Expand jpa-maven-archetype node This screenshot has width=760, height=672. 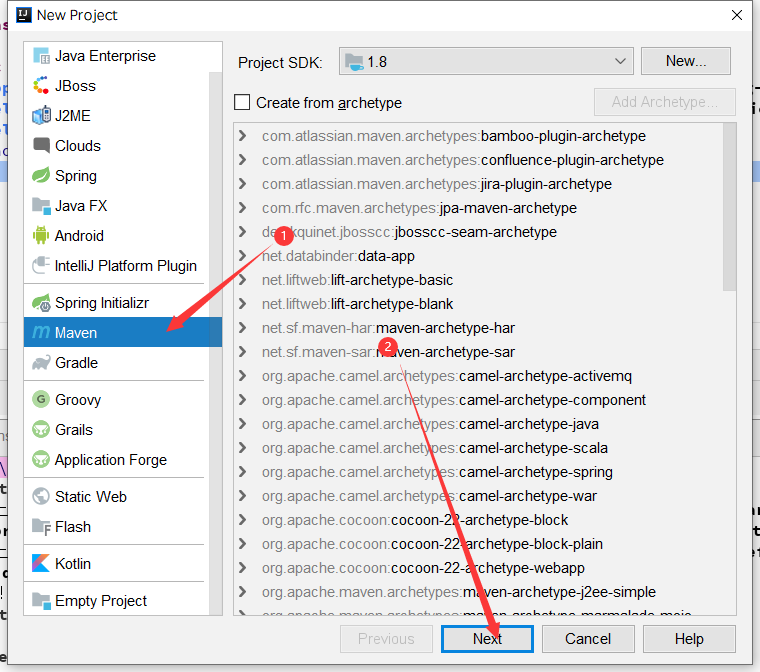[x=242, y=208]
